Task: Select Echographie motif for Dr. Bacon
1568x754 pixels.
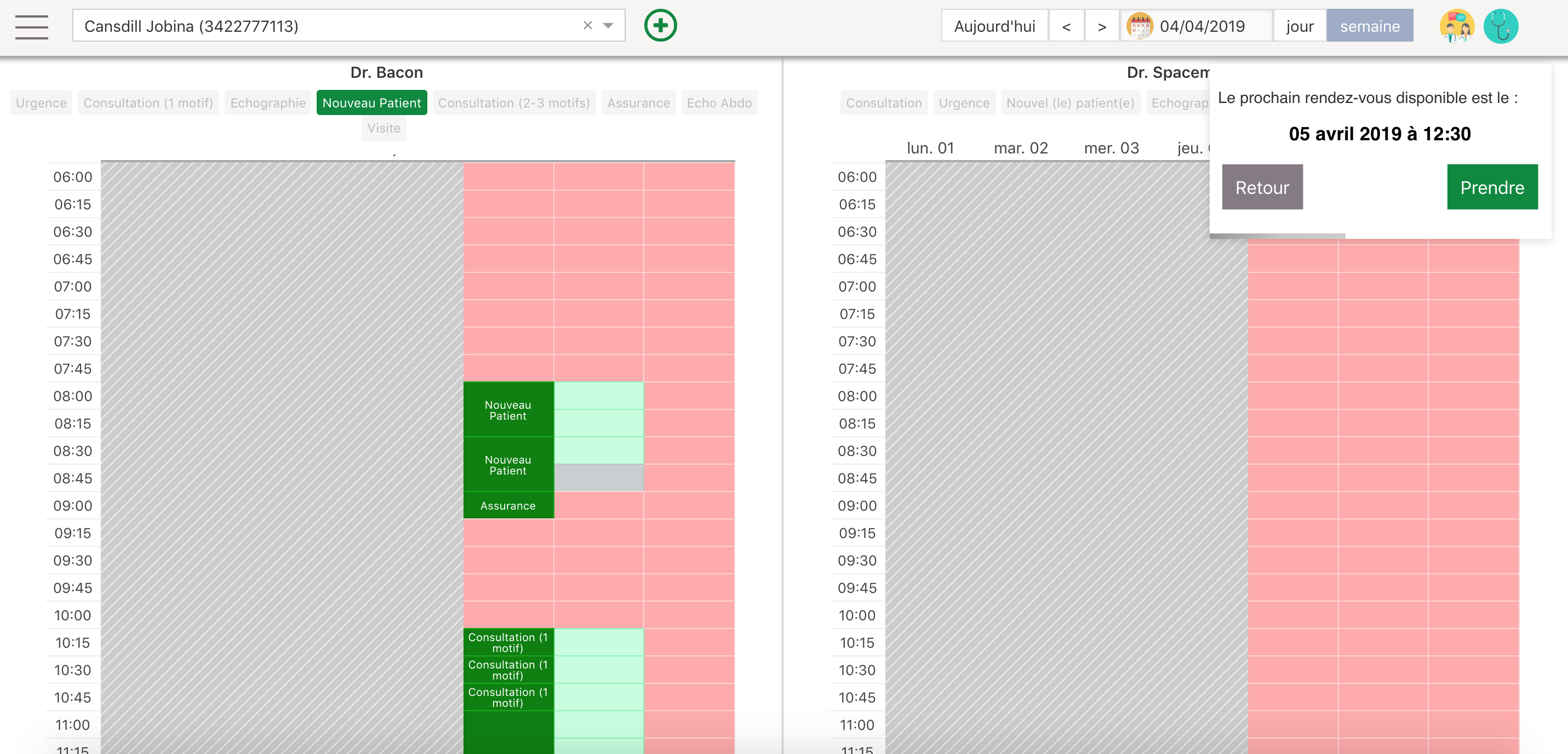Action: coord(268,103)
